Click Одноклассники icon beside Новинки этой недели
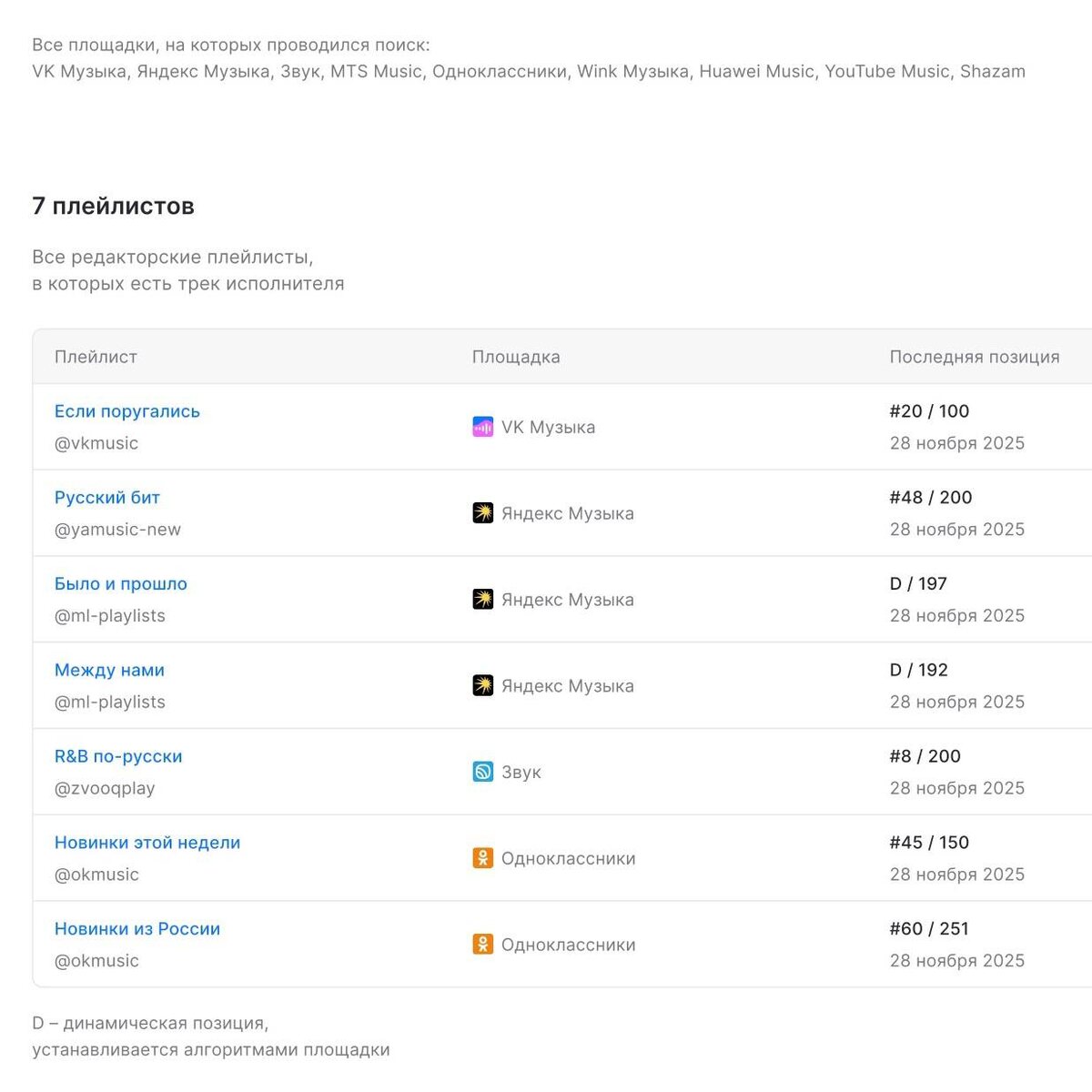 482,858
